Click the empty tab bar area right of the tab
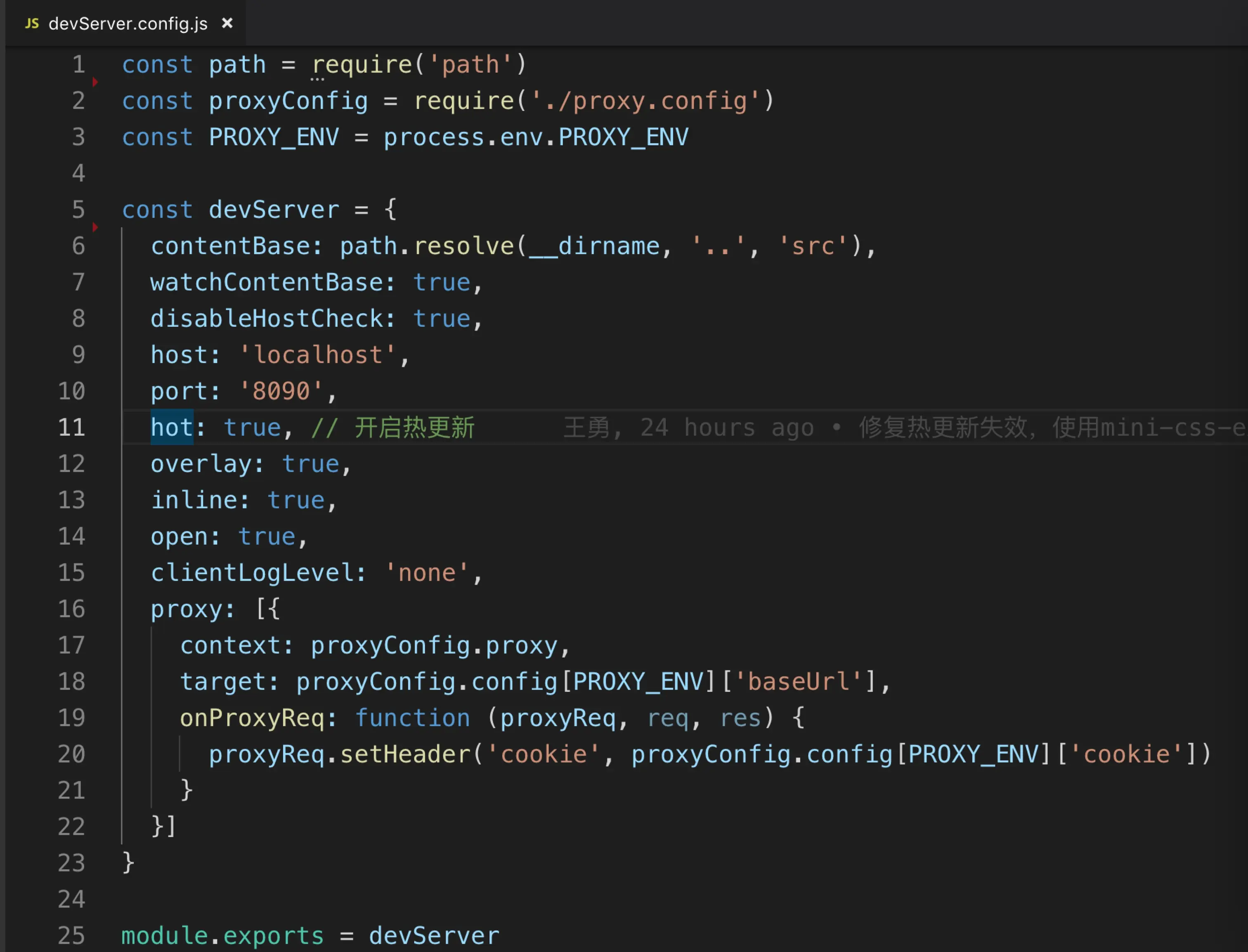 [x=737, y=23]
